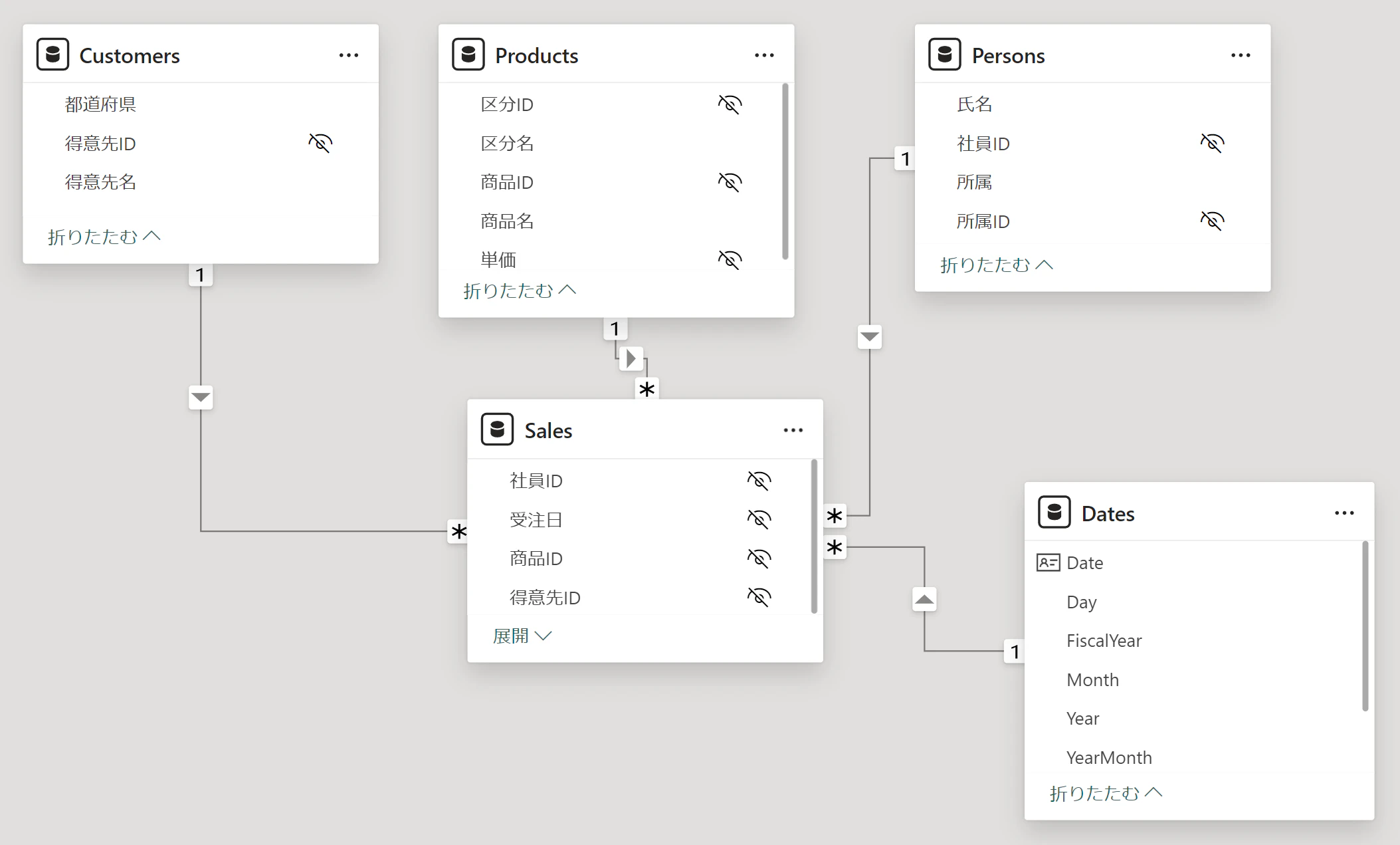Click the key field icon next to Date
Viewport: 1400px width, 845px height.
pos(1048,563)
